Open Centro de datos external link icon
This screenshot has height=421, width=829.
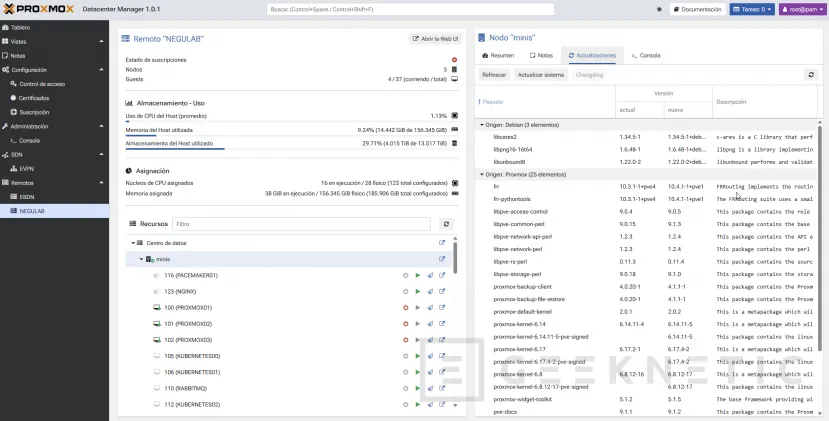click(442, 243)
